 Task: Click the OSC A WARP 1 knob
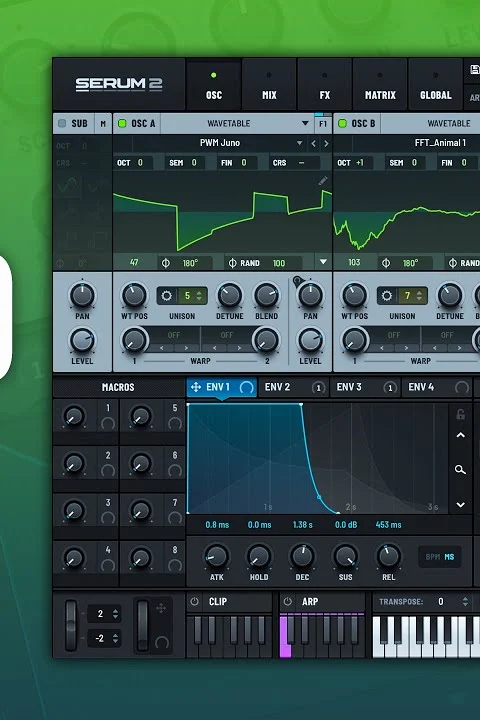pos(134,340)
